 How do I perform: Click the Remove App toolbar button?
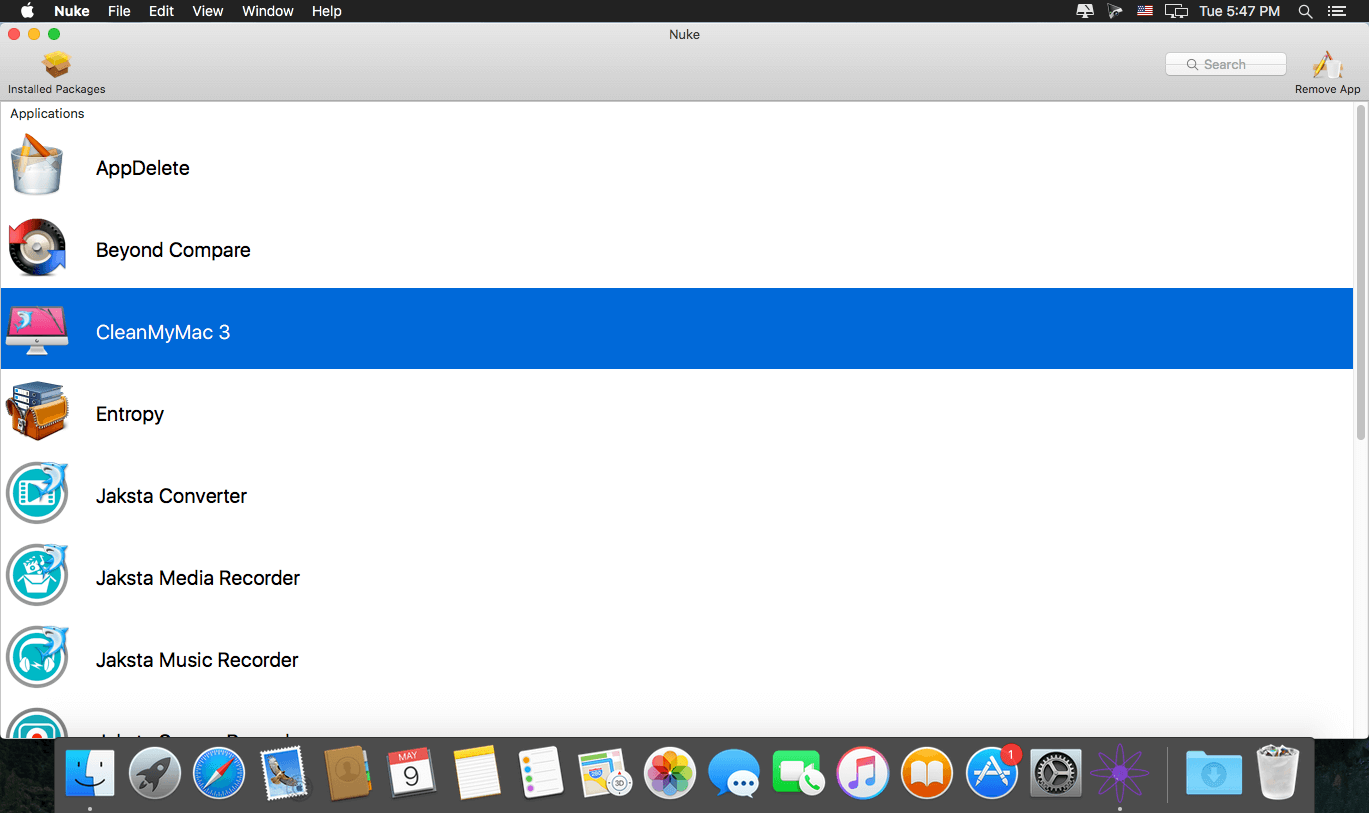1327,73
